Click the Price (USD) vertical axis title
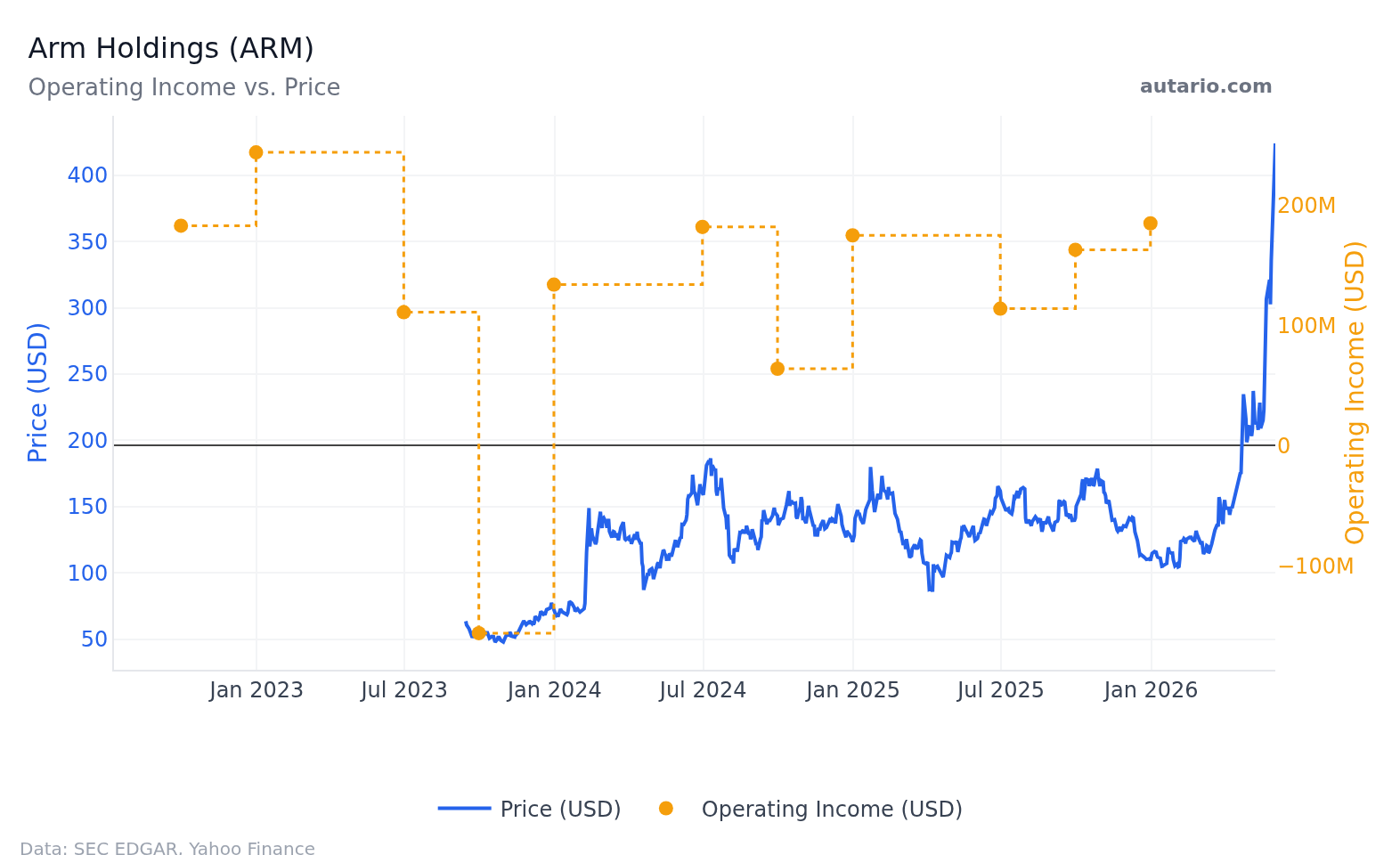 pyautogui.click(x=37, y=393)
